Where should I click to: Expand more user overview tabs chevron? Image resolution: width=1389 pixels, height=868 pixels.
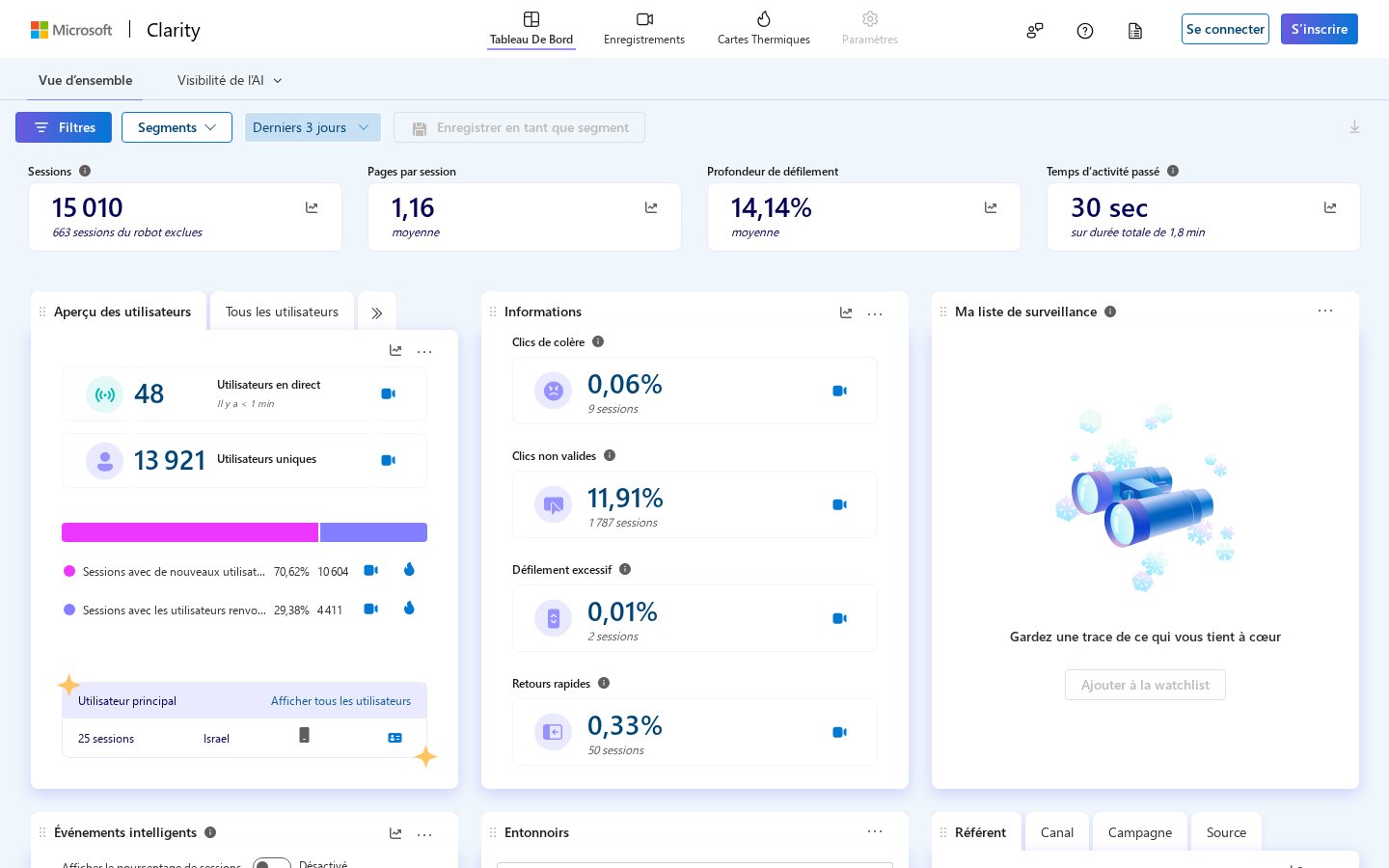[x=377, y=312]
